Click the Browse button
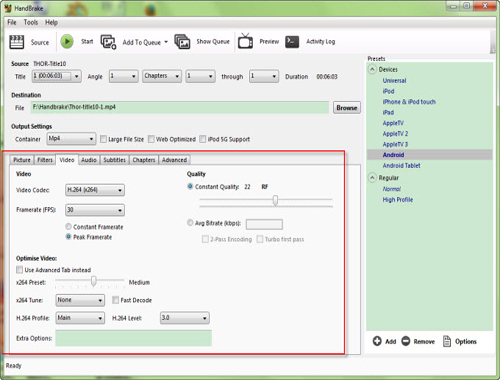The width and height of the screenshot is (500, 380). (347, 108)
